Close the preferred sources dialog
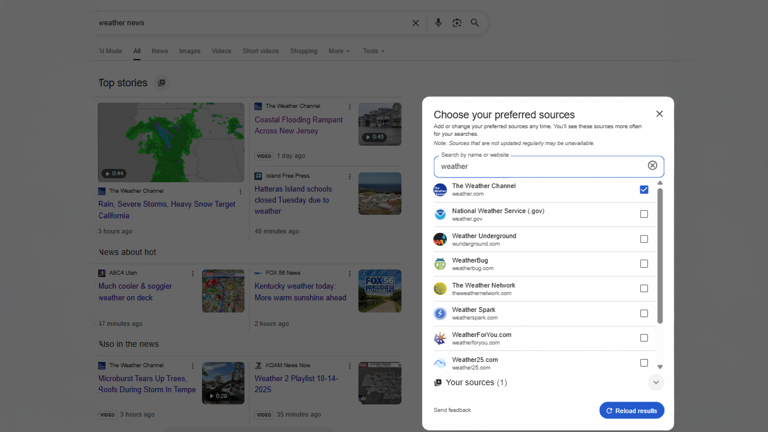 tap(659, 114)
